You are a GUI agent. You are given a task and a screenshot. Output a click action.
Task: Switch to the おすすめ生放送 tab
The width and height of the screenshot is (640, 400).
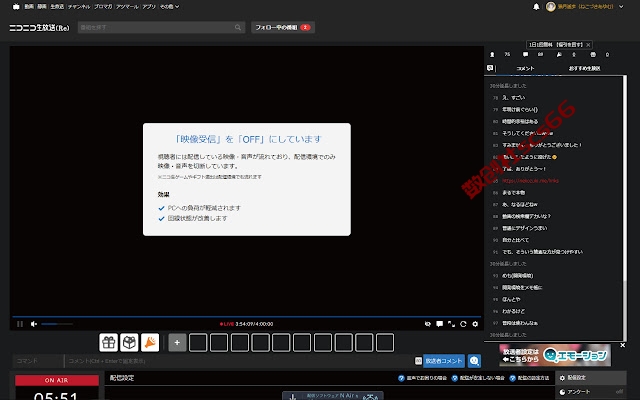coord(584,69)
